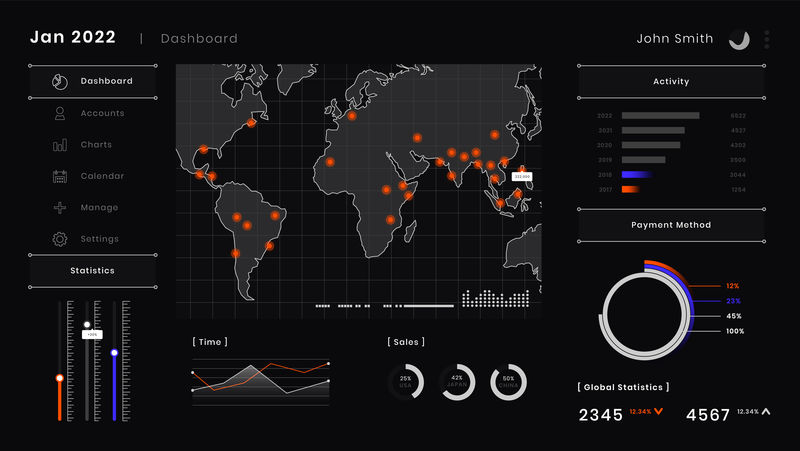Click the Accounts person icon
This screenshot has width=800, height=451.
[x=60, y=113]
